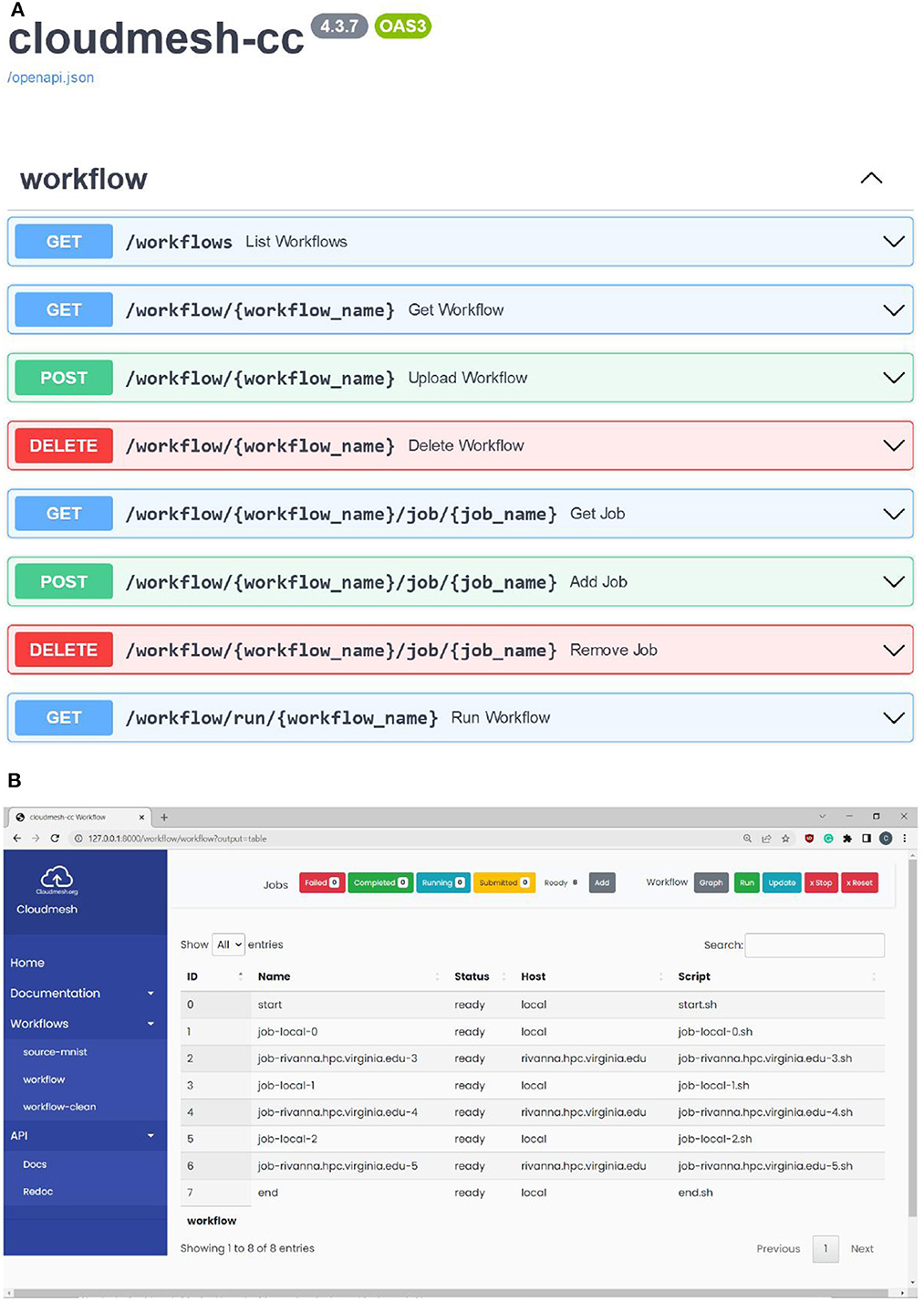
Task: Select source-mnist workflow in sidebar
Action: [x=55, y=1052]
